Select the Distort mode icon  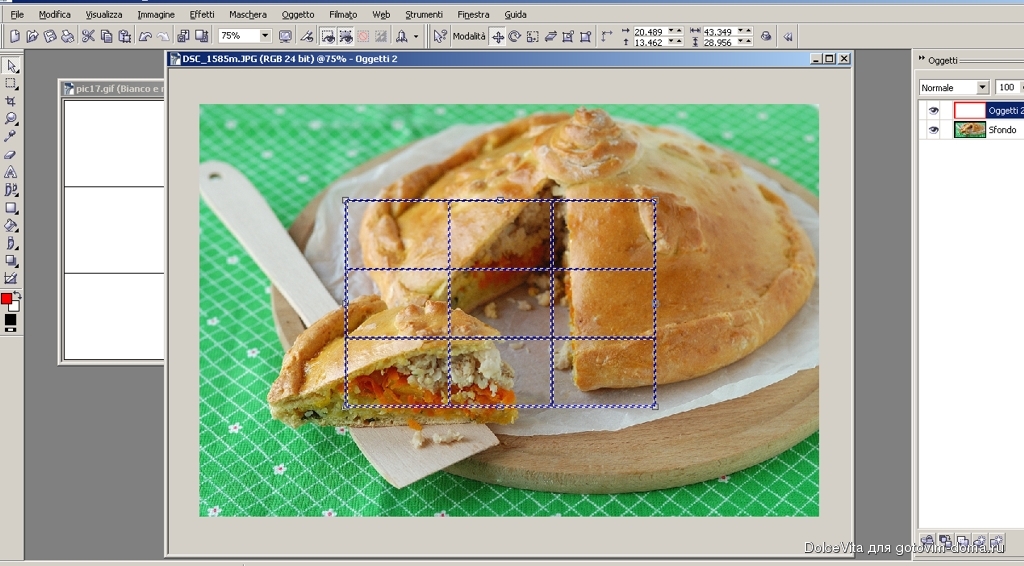coord(568,37)
